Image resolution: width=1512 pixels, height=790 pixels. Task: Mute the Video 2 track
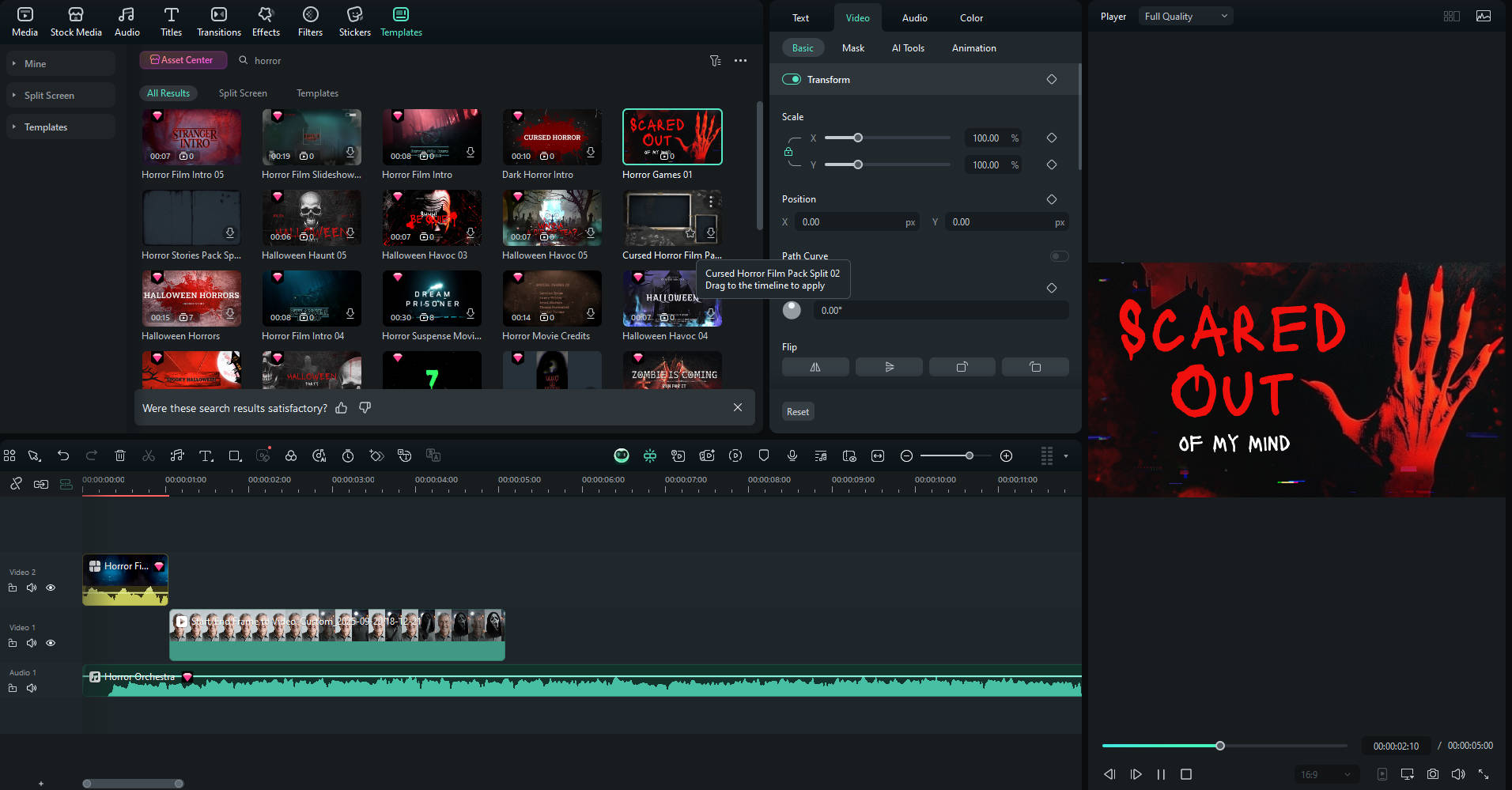coord(32,588)
